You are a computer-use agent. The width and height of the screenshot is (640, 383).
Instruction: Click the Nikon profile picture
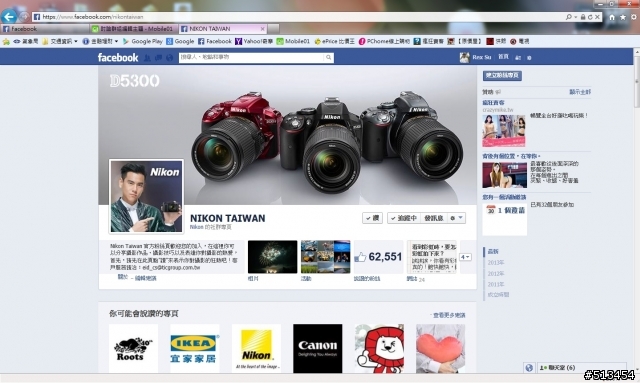pyautogui.click(x=146, y=196)
